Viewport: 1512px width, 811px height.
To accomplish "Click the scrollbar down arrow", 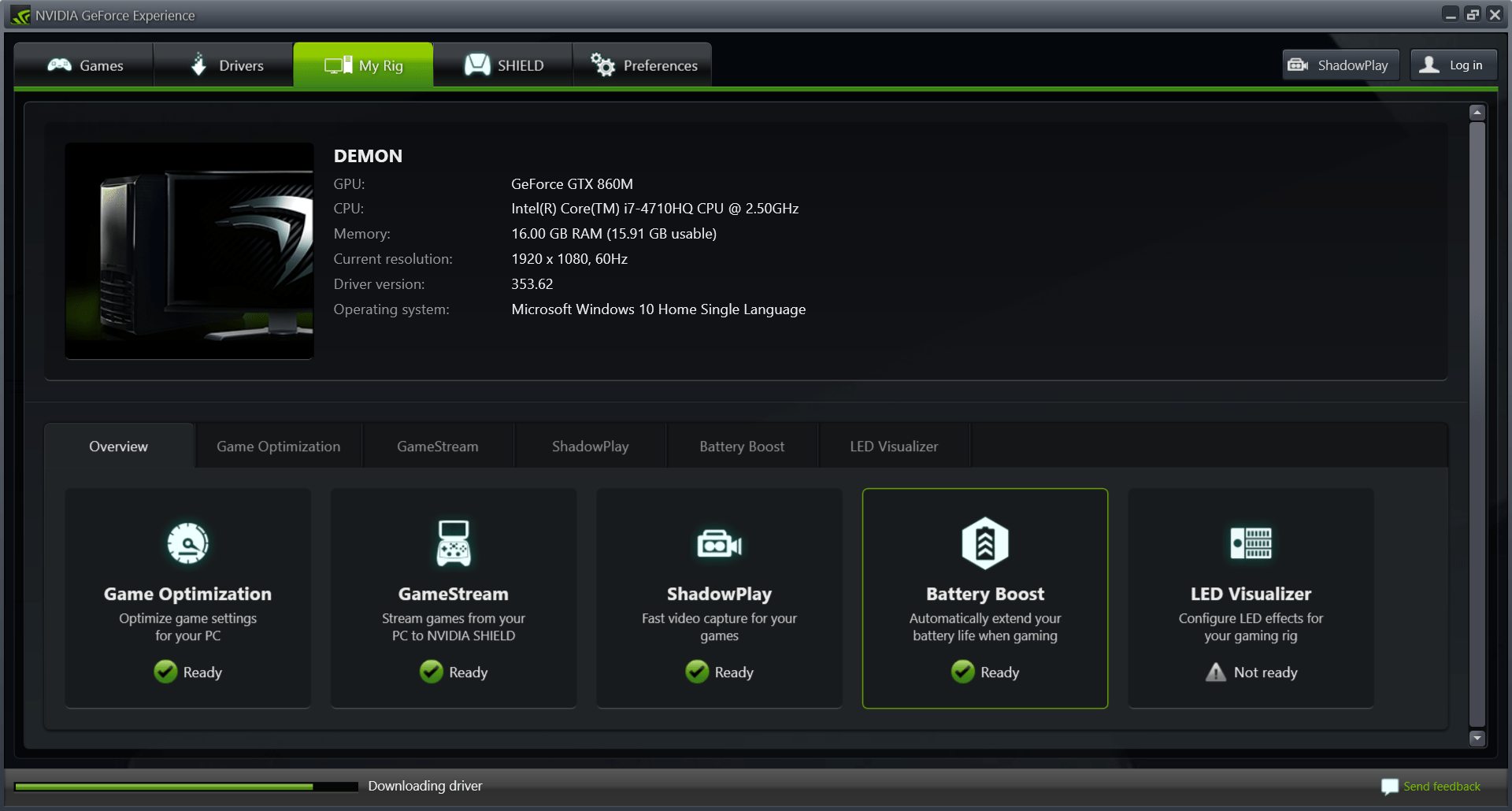I will click(1477, 739).
